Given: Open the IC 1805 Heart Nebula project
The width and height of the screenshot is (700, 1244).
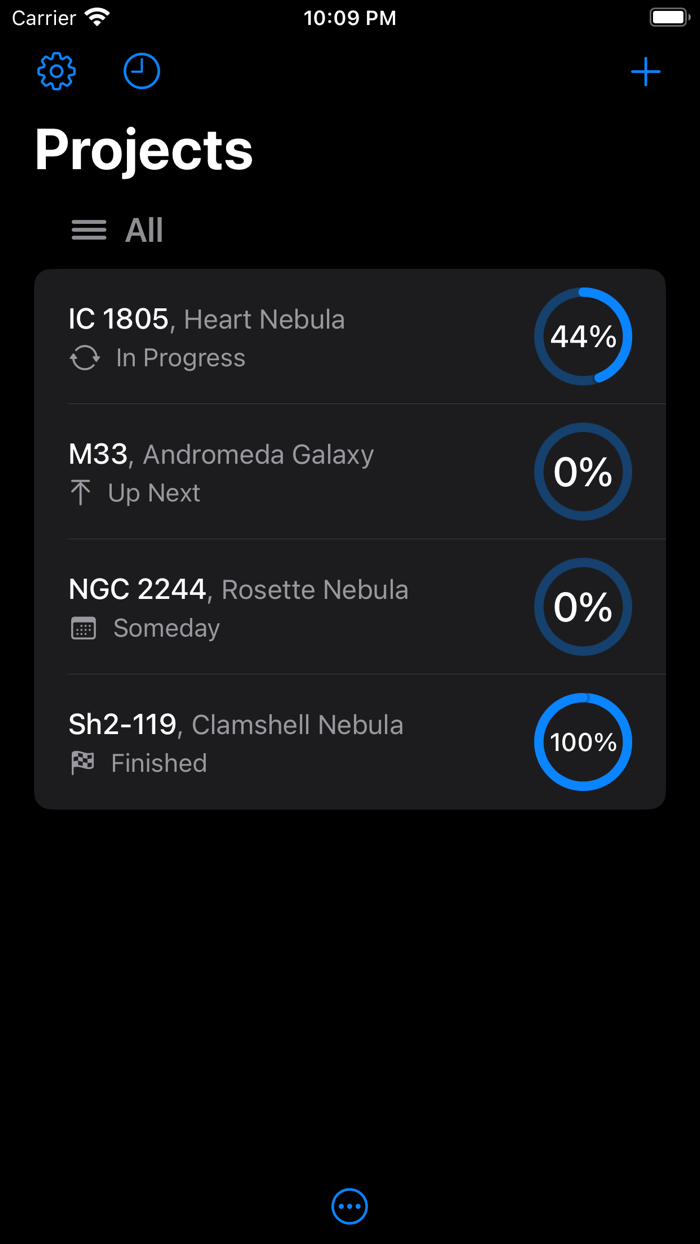Looking at the screenshot, I should (206, 320).
